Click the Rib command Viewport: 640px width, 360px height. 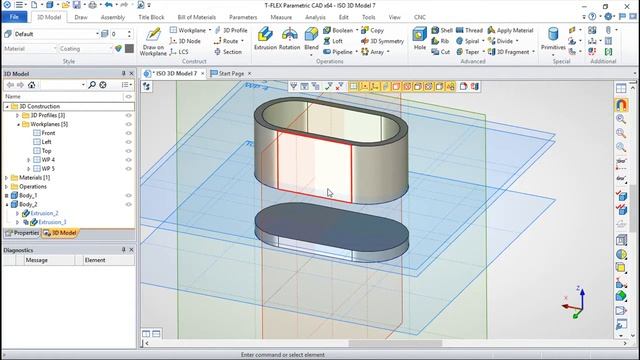pyautogui.click(x=440, y=41)
